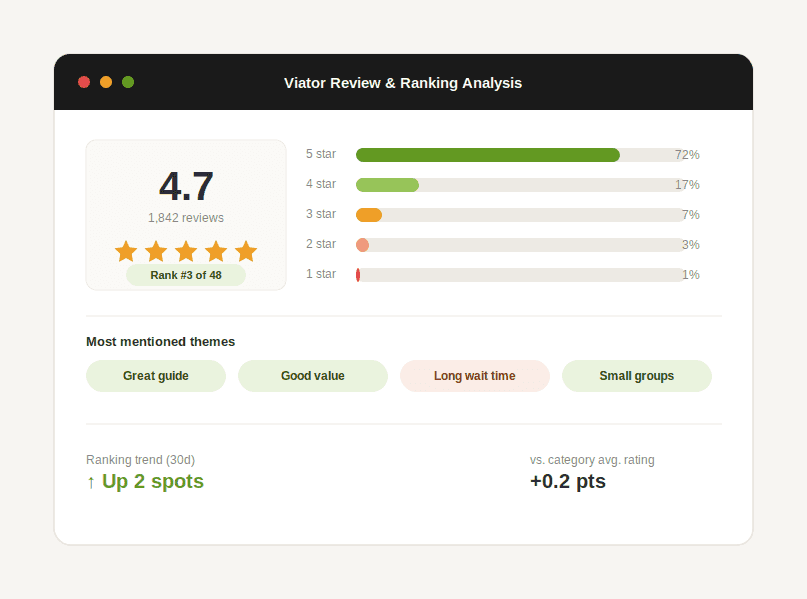Click the 1,842 reviews count
The image size is (807, 599).
(x=186, y=218)
